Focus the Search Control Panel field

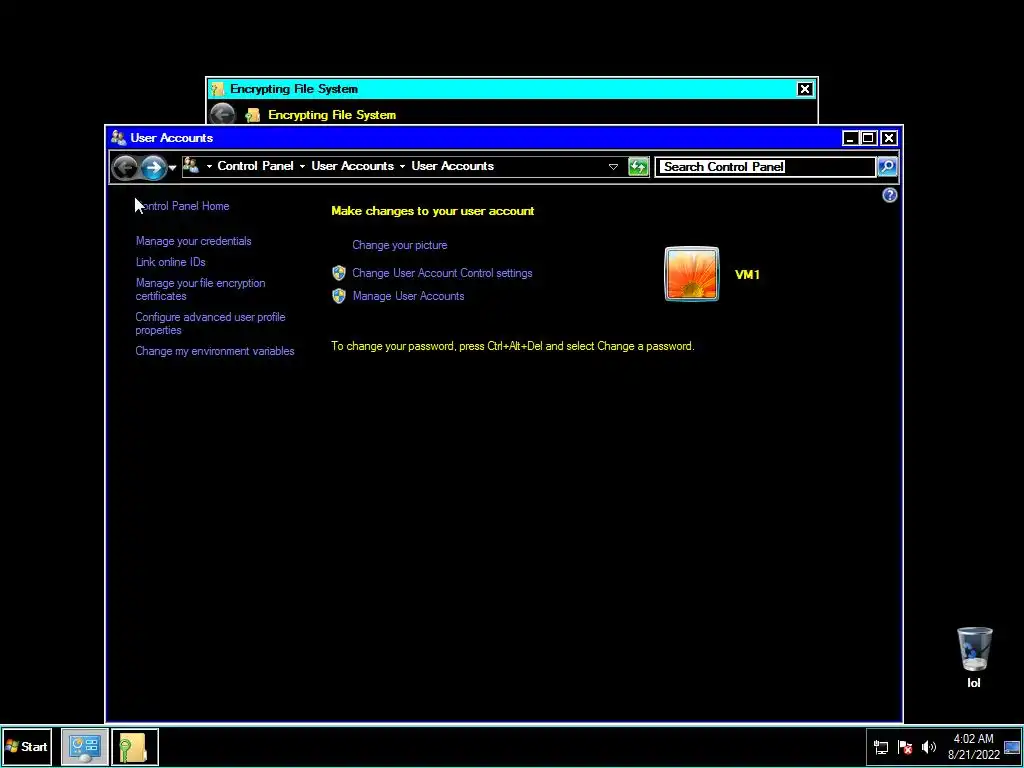point(765,167)
